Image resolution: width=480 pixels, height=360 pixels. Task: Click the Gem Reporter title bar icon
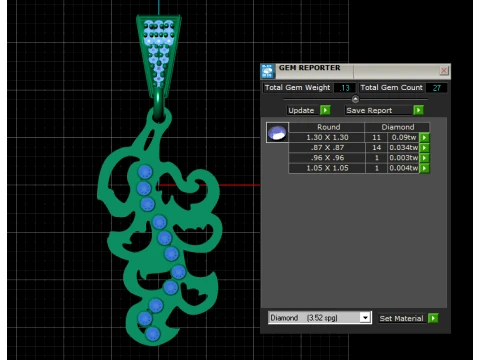267,71
